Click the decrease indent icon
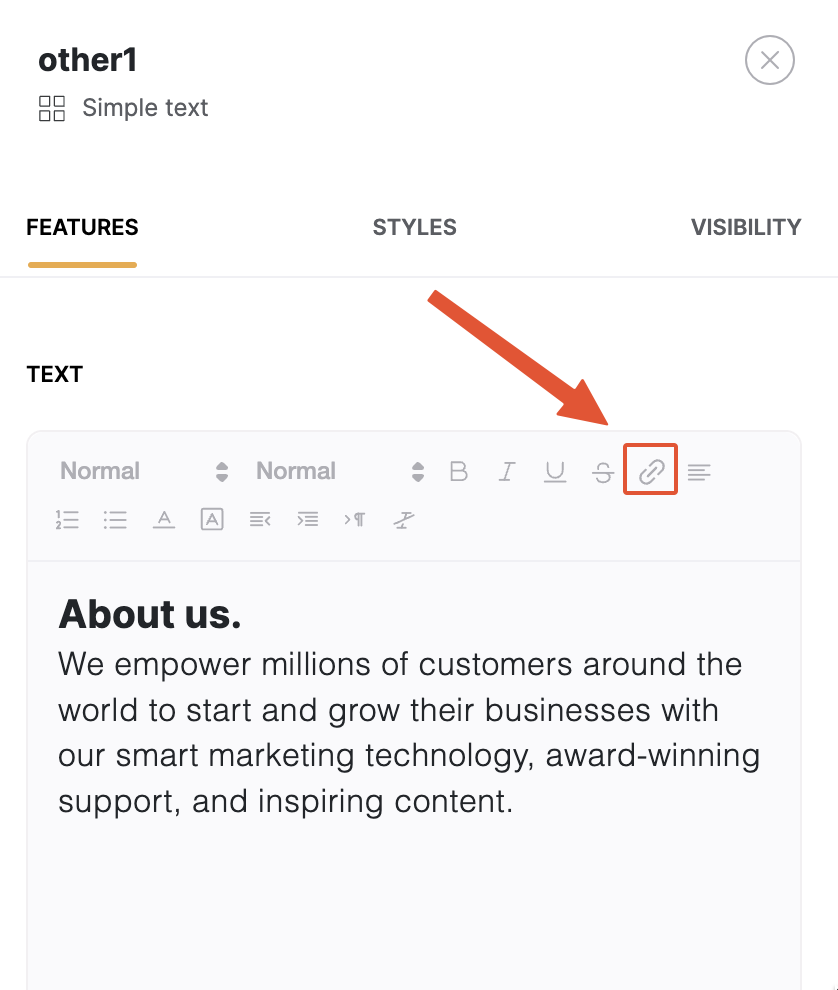The height and width of the screenshot is (990, 838). (x=259, y=519)
